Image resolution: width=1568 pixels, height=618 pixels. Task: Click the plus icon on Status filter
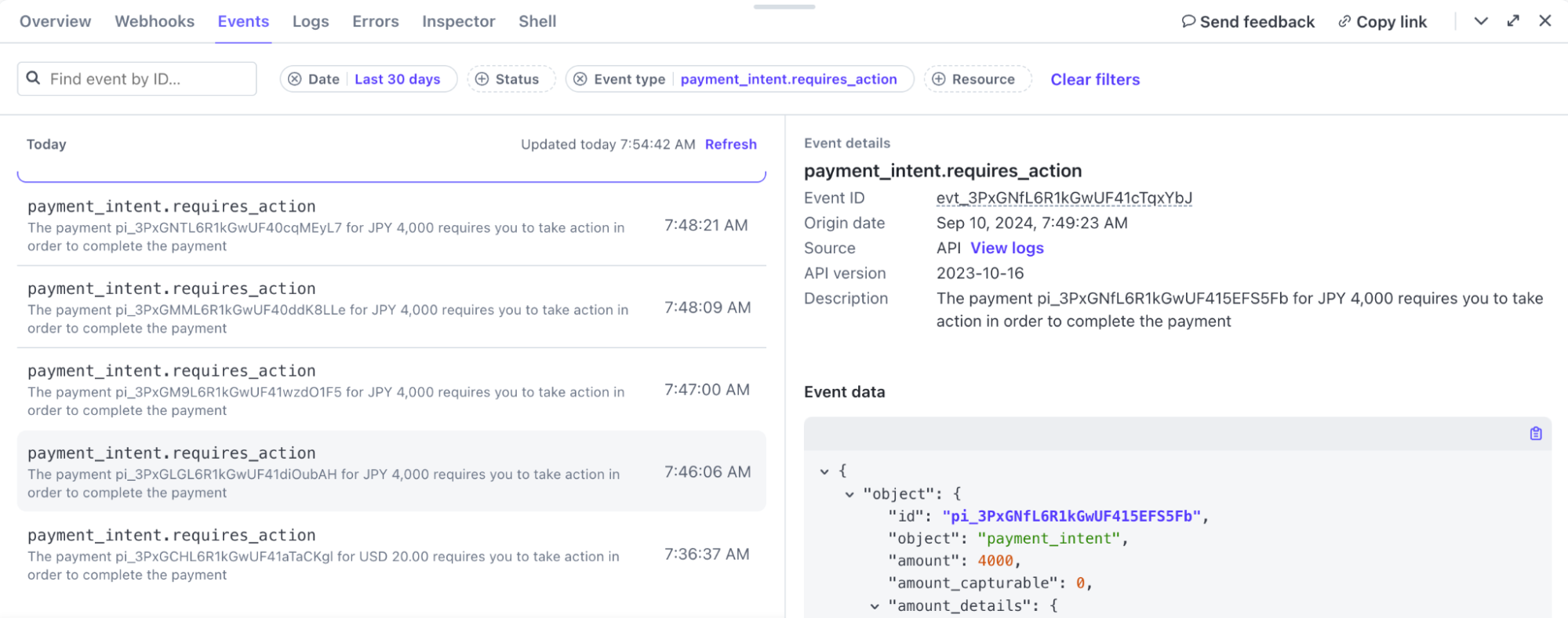tap(482, 79)
